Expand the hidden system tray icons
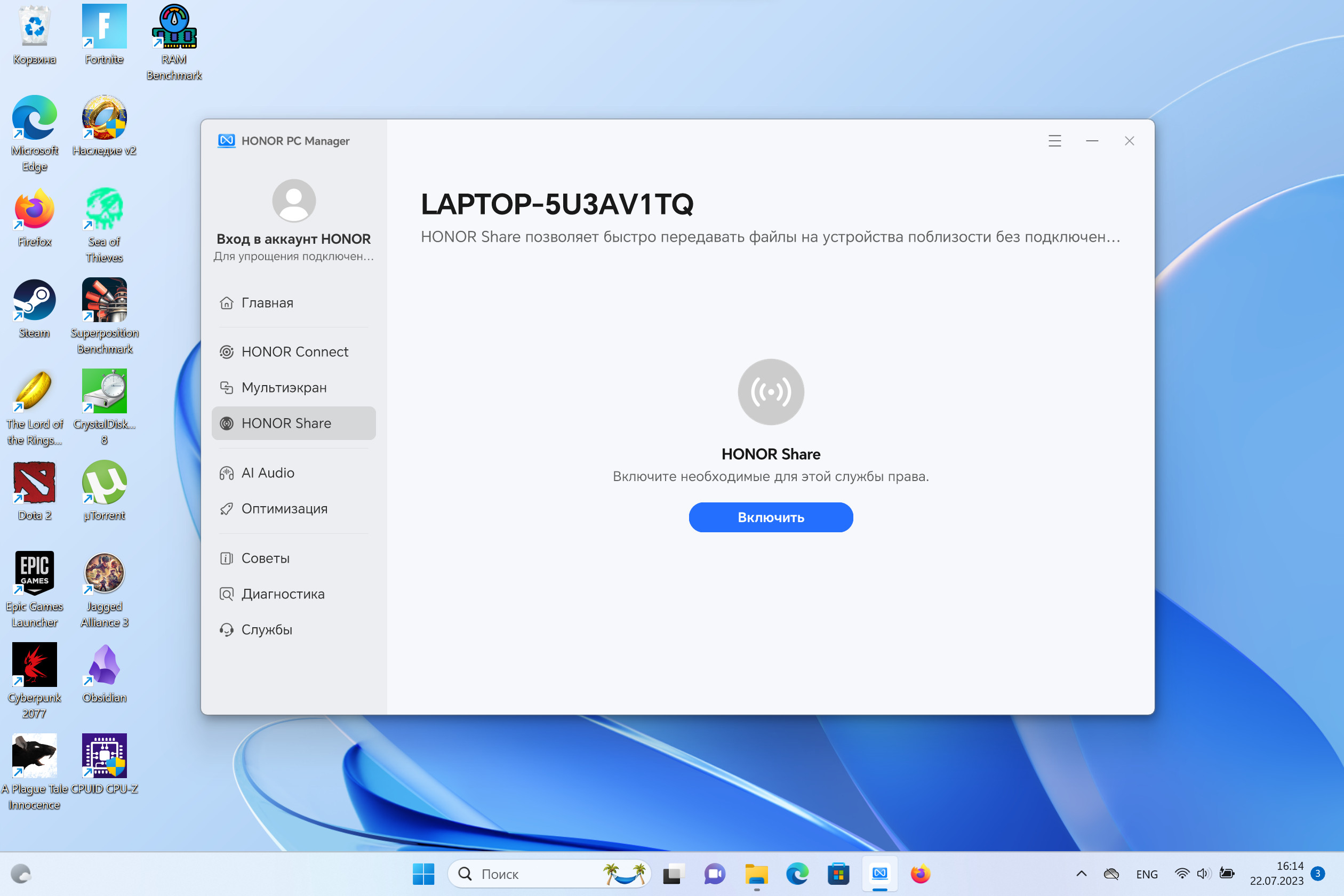 click(1081, 874)
